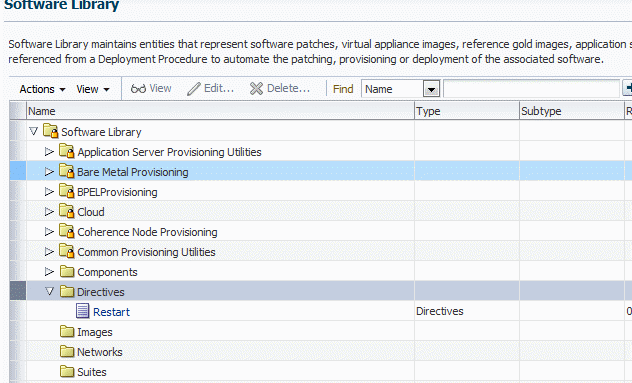This screenshot has width=632, height=383.
Task: Click the Name column header
Action: pyautogui.click(x=220, y=111)
